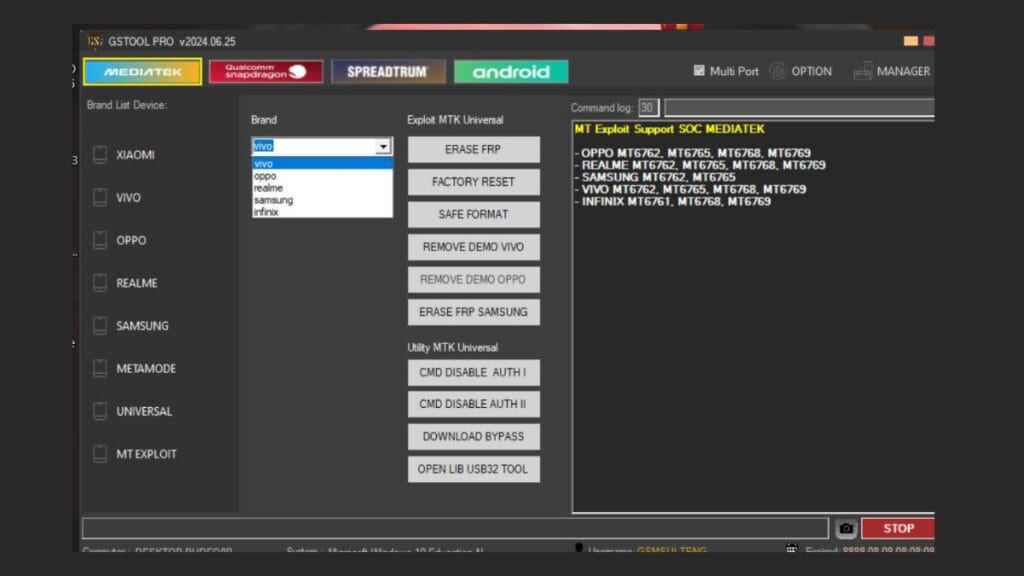Click REMOVE DEMO VIVO button
Viewport: 1024px width, 576px height.
tap(473, 247)
